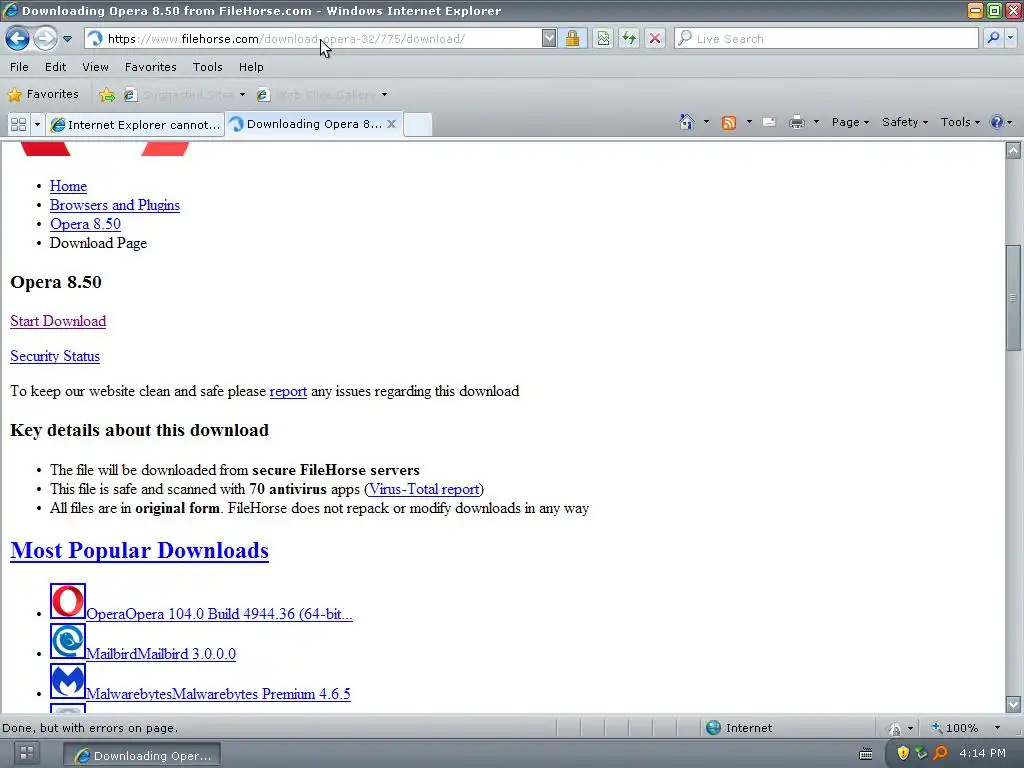
Task: Click the Malwarebytes logo thumbnail
Action: tap(68, 681)
